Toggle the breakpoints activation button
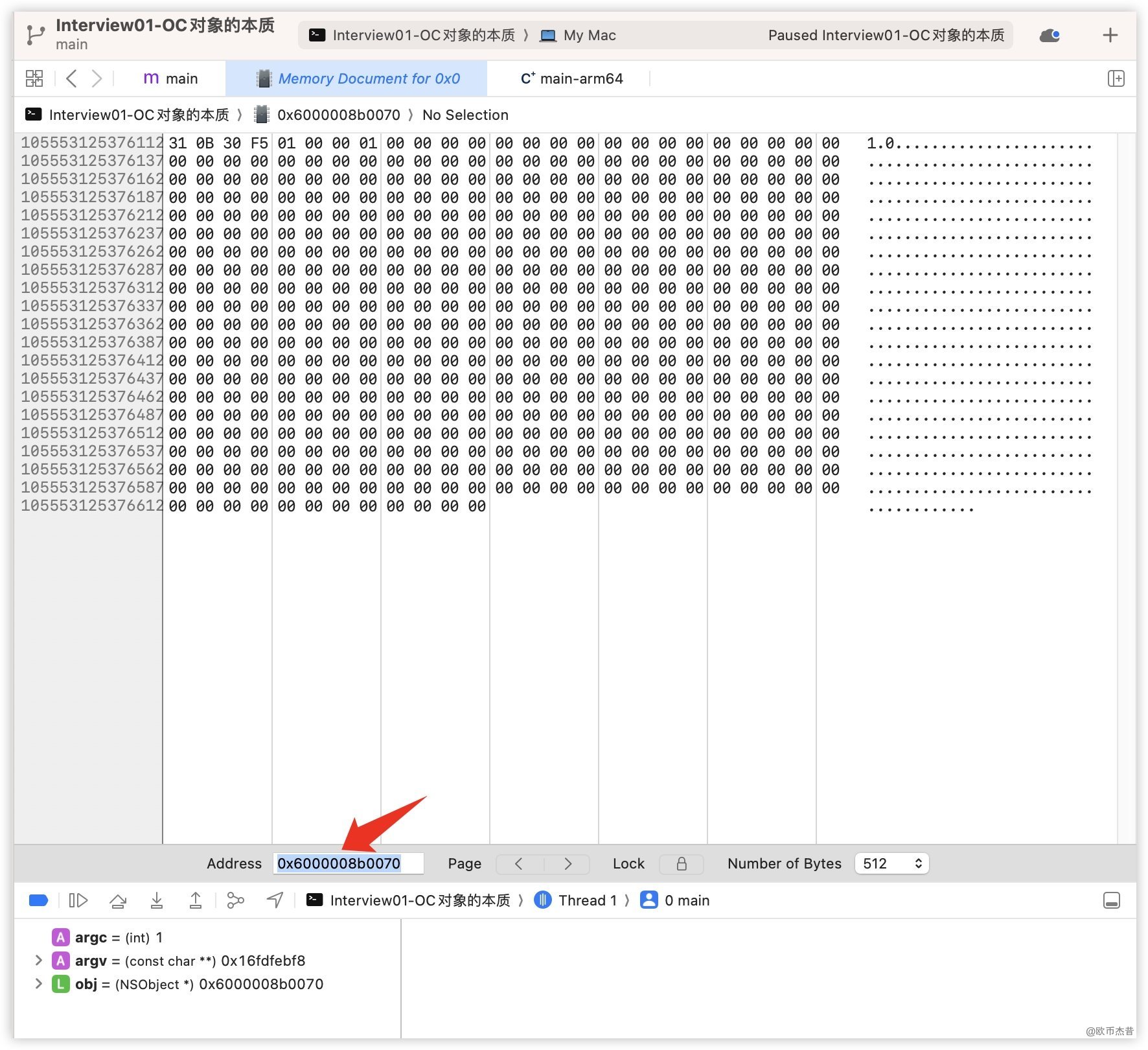The image size is (1148, 1050). [39, 900]
